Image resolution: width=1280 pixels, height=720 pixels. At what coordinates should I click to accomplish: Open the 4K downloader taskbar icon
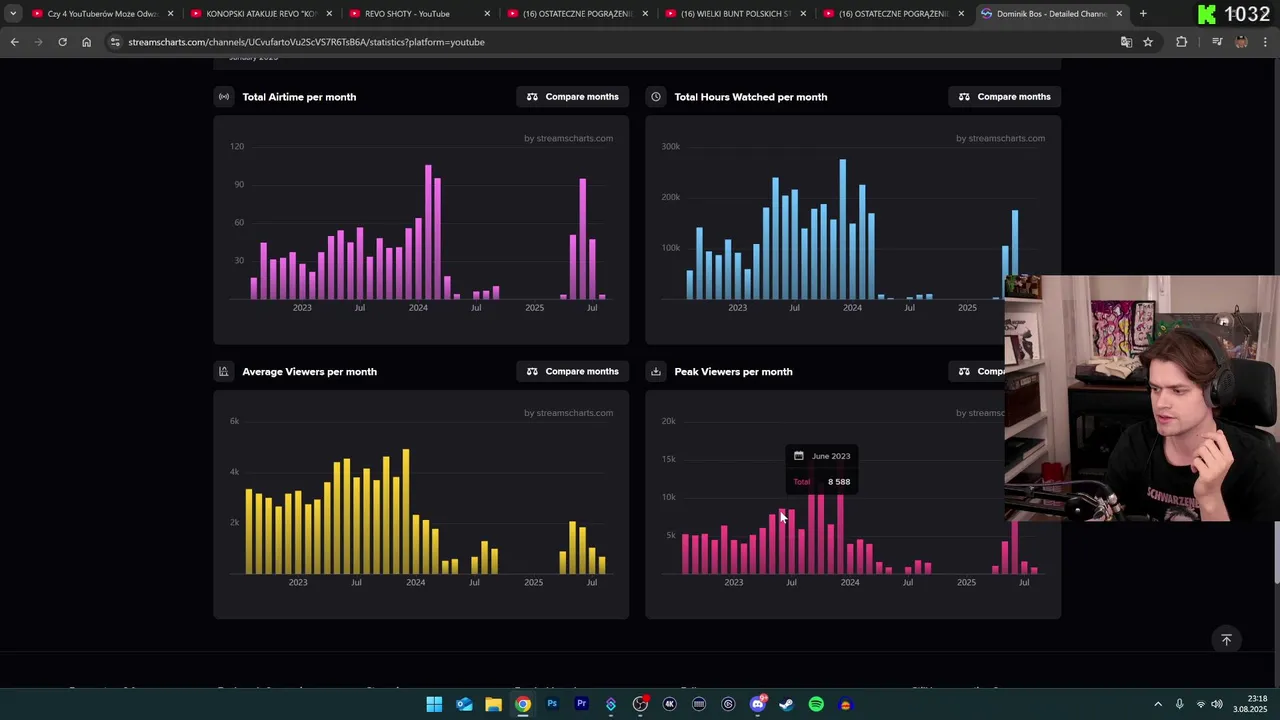point(669,705)
